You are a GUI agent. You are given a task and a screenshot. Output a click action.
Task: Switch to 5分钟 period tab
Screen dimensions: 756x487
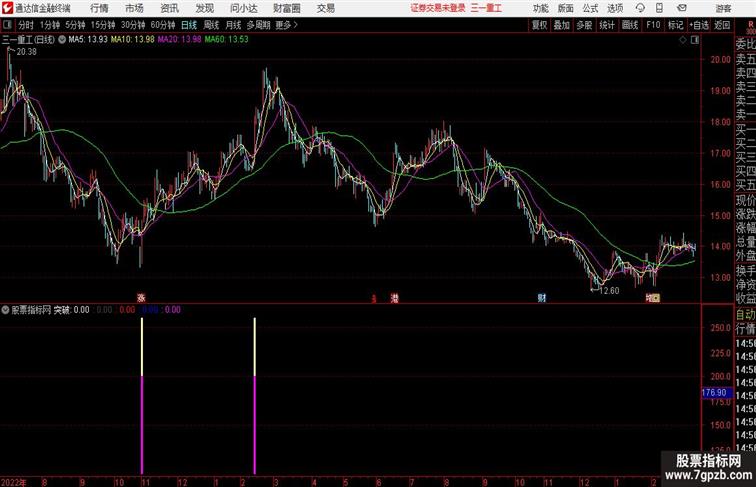75,25
